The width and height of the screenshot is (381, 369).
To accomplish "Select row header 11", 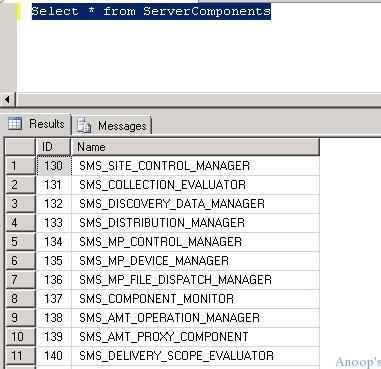I will (20, 356).
